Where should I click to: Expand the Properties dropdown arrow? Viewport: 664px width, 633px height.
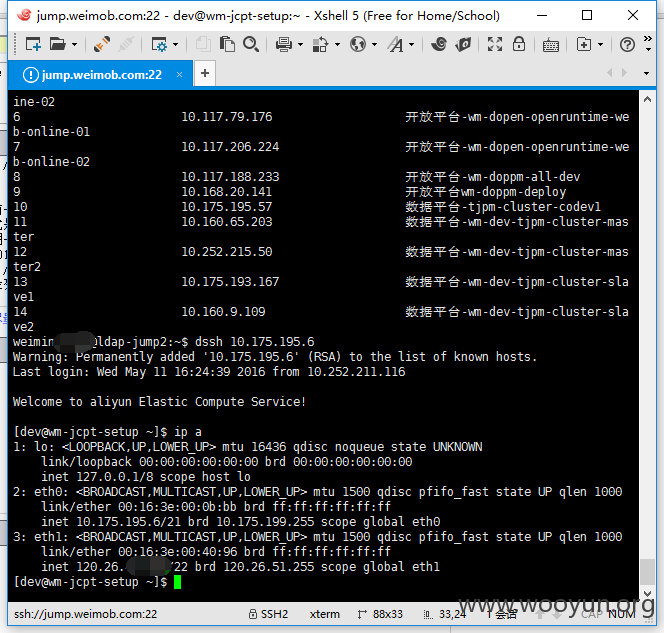175,44
